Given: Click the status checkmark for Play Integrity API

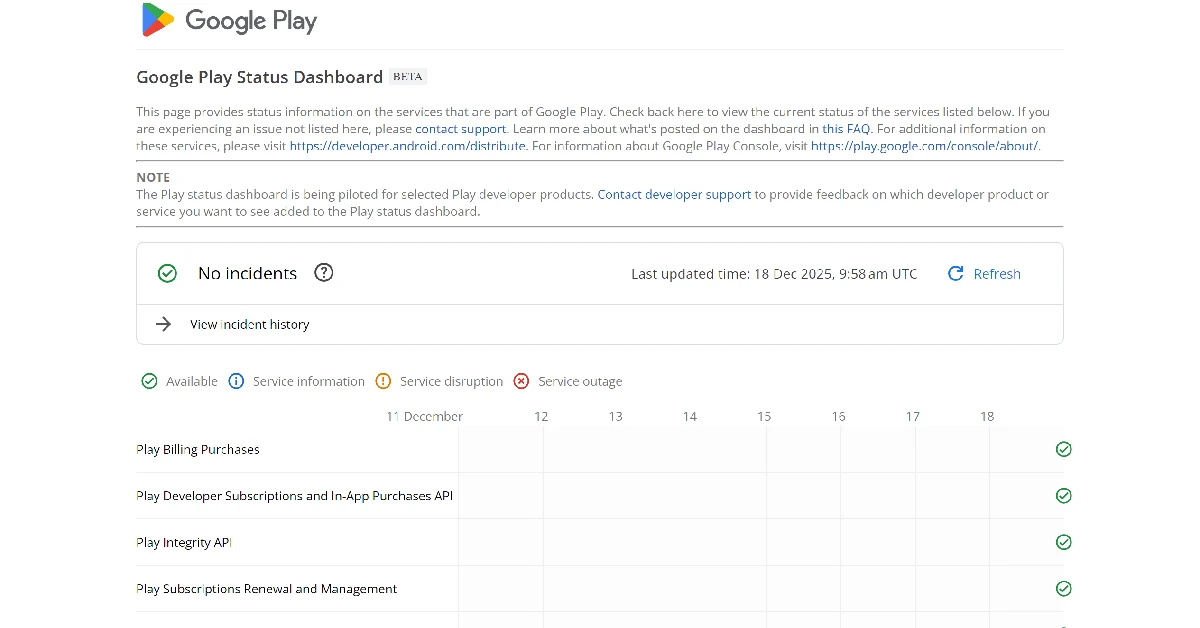Looking at the screenshot, I should point(1063,542).
